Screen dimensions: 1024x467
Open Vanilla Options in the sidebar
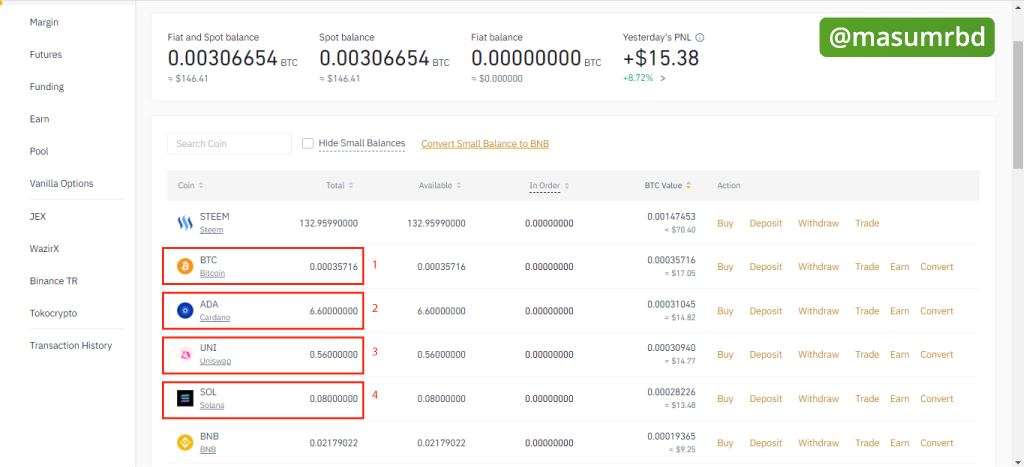tap(61, 184)
